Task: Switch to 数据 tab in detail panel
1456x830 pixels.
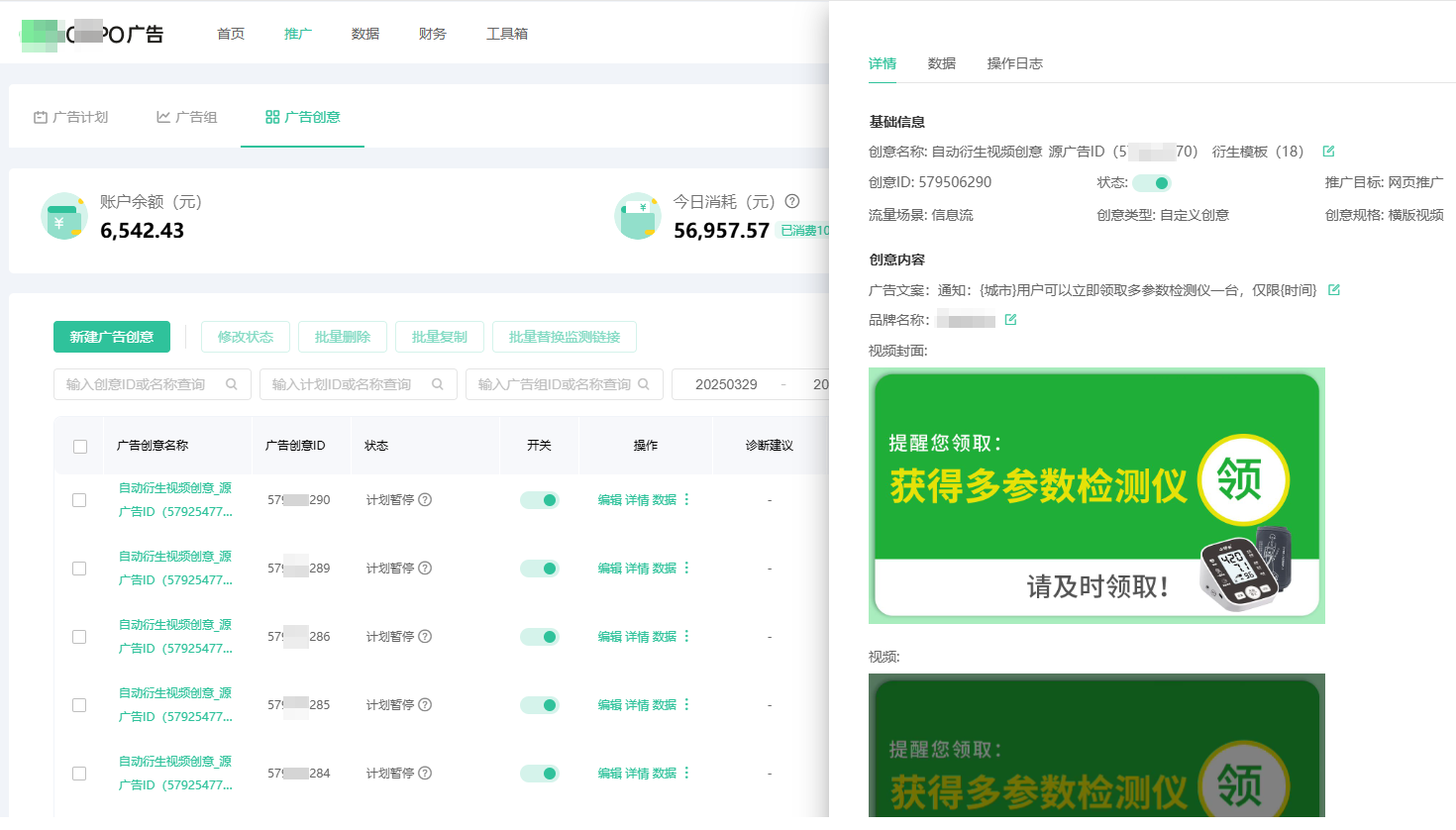Action: [942, 63]
